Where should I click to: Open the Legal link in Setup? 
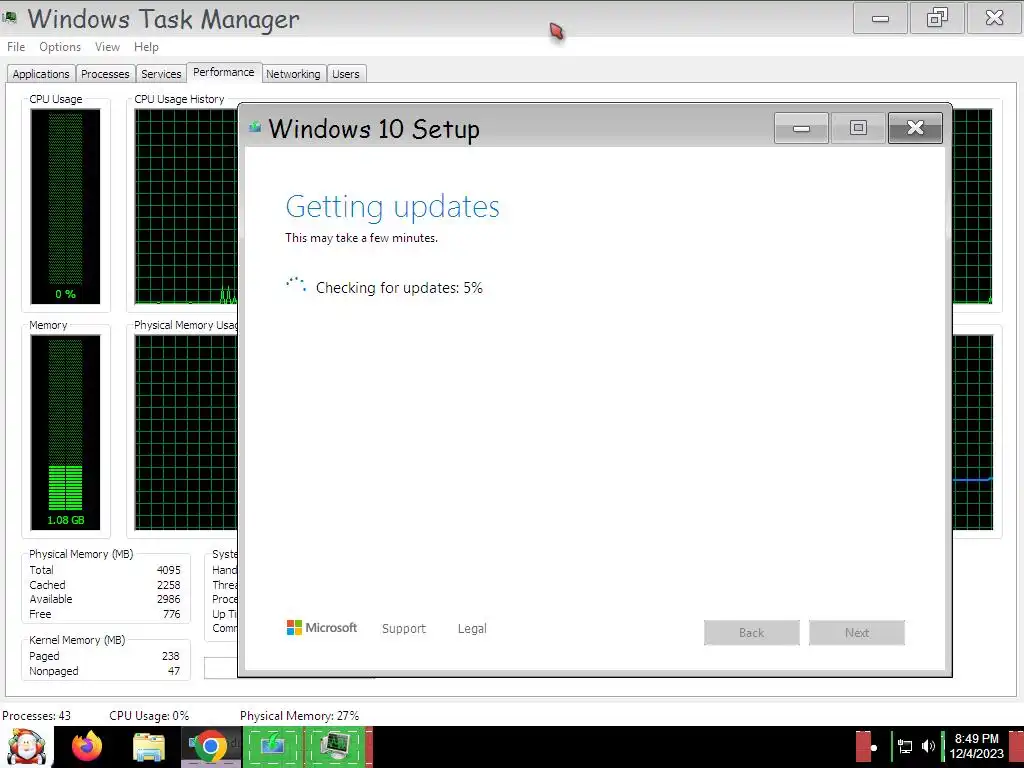pos(472,628)
